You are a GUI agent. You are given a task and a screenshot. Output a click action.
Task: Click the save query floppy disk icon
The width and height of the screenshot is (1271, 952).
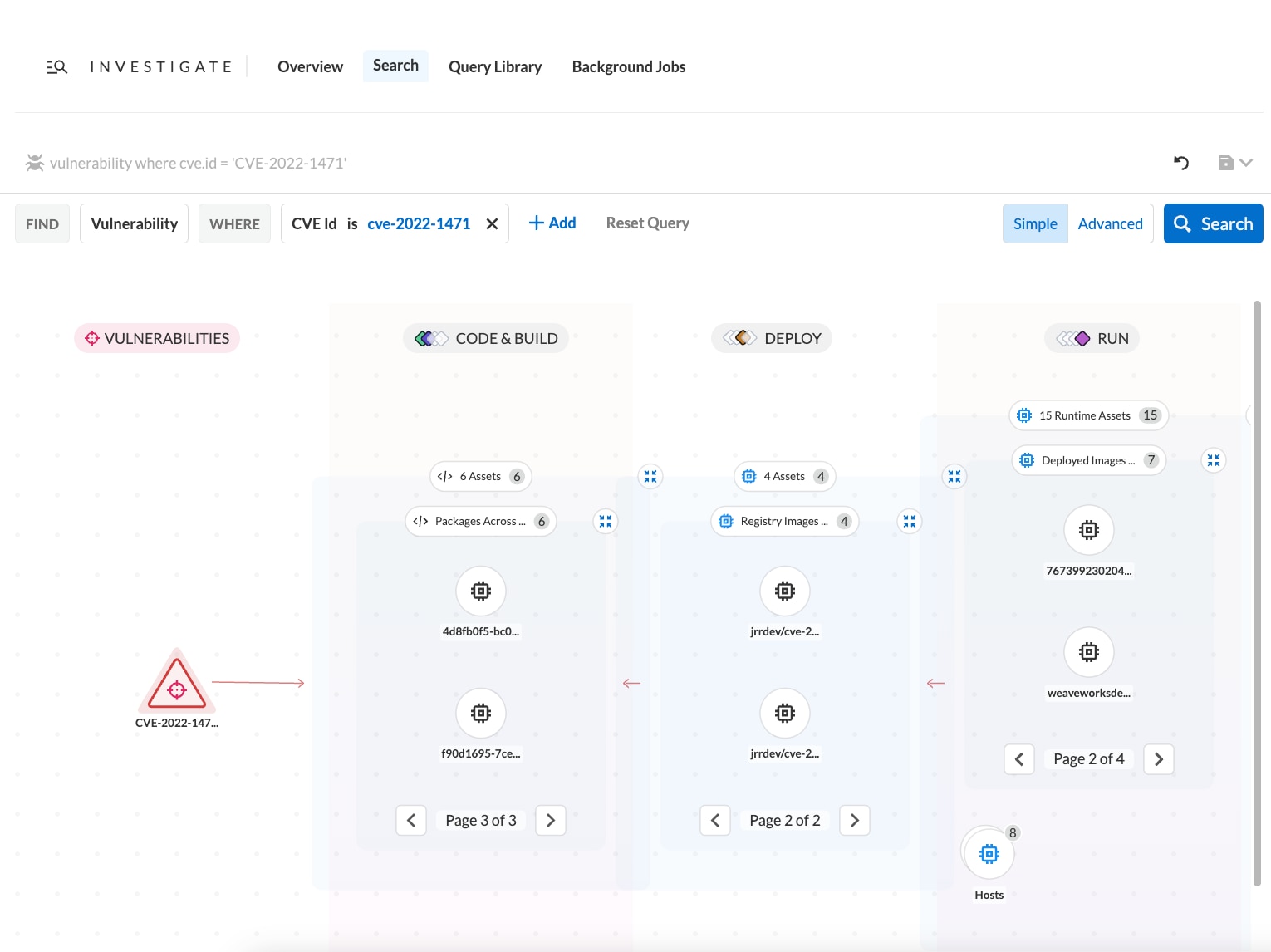tap(1225, 163)
